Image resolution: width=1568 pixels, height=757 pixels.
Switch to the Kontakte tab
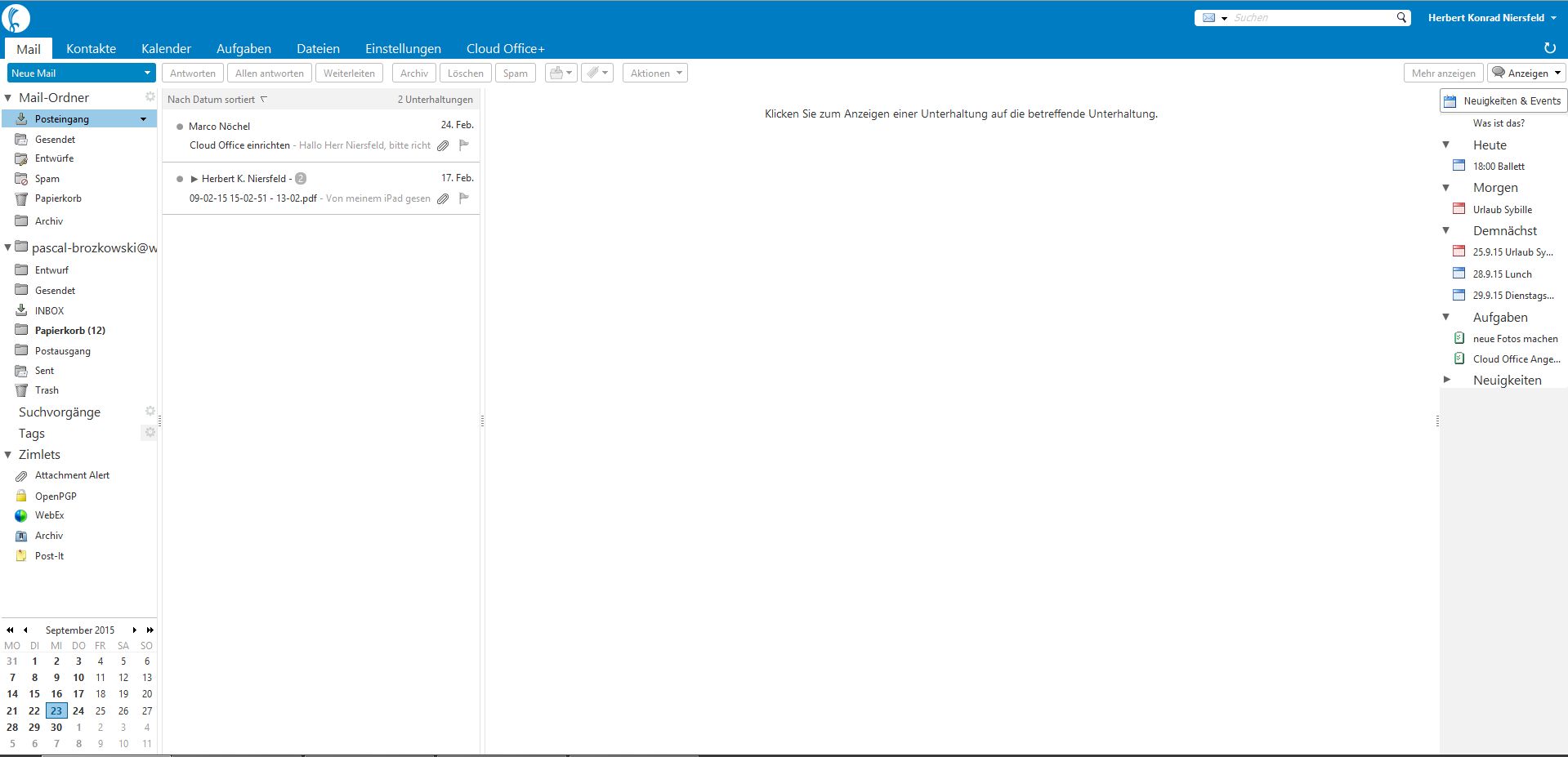click(x=91, y=49)
